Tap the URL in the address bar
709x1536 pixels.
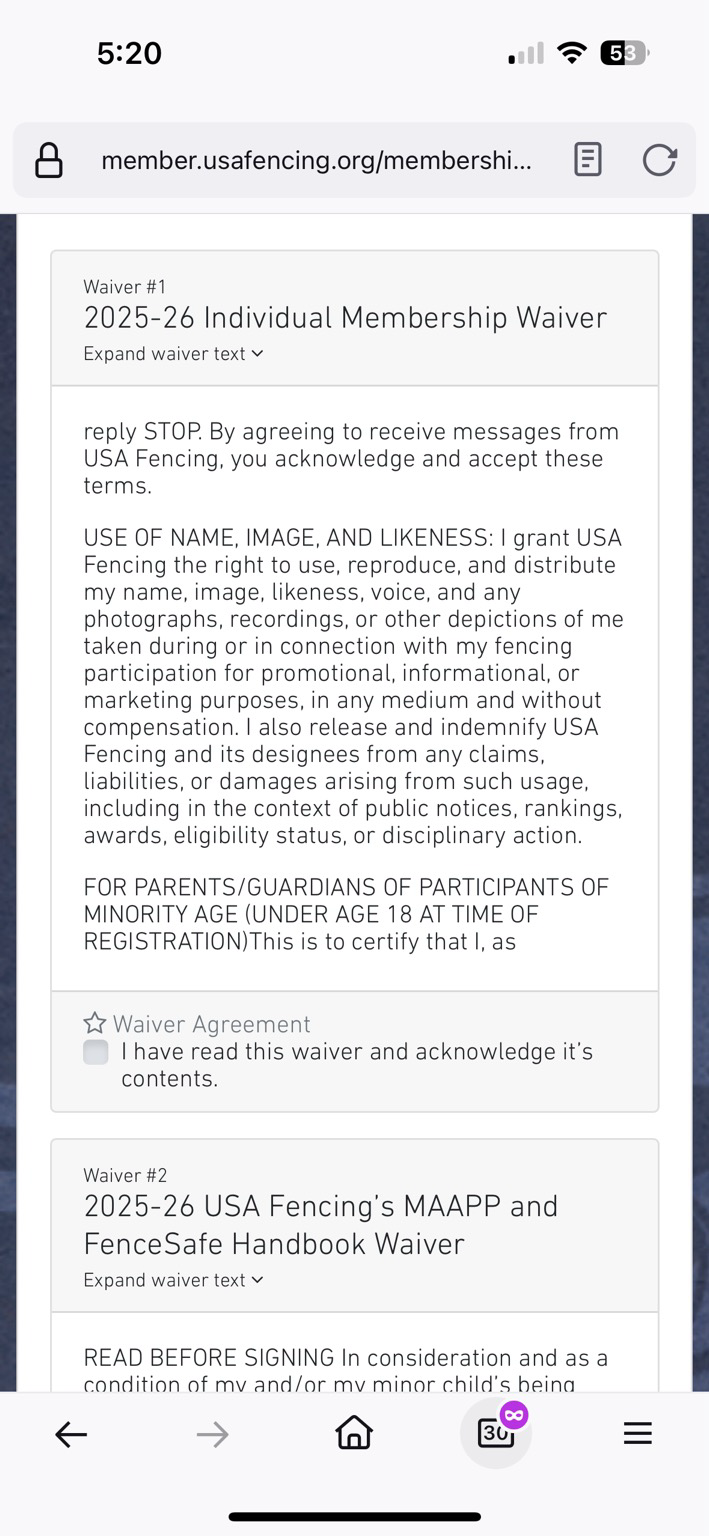[x=316, y=160]
